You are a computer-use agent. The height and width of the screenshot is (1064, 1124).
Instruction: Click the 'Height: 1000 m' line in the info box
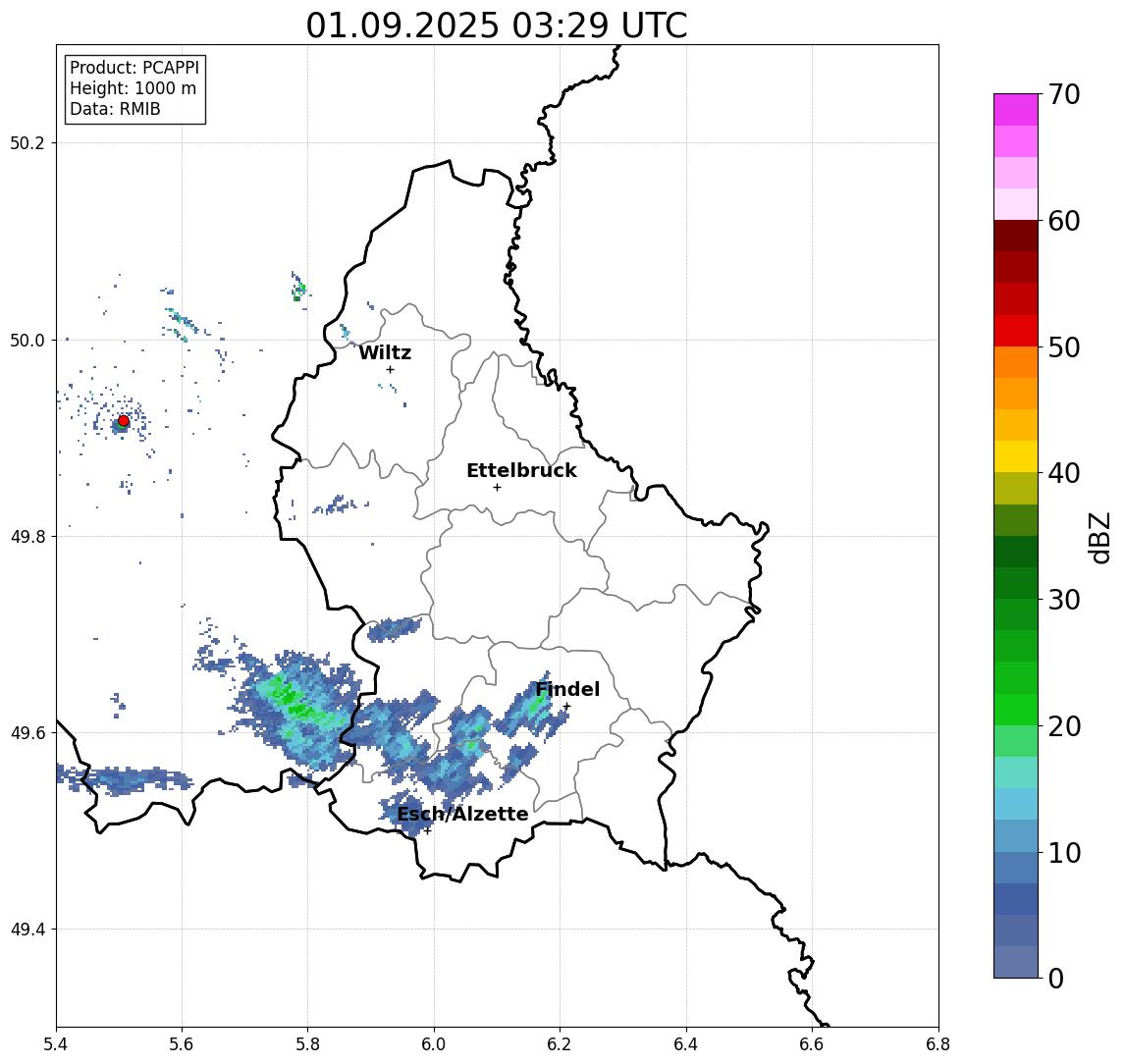(x=133, y=88)
